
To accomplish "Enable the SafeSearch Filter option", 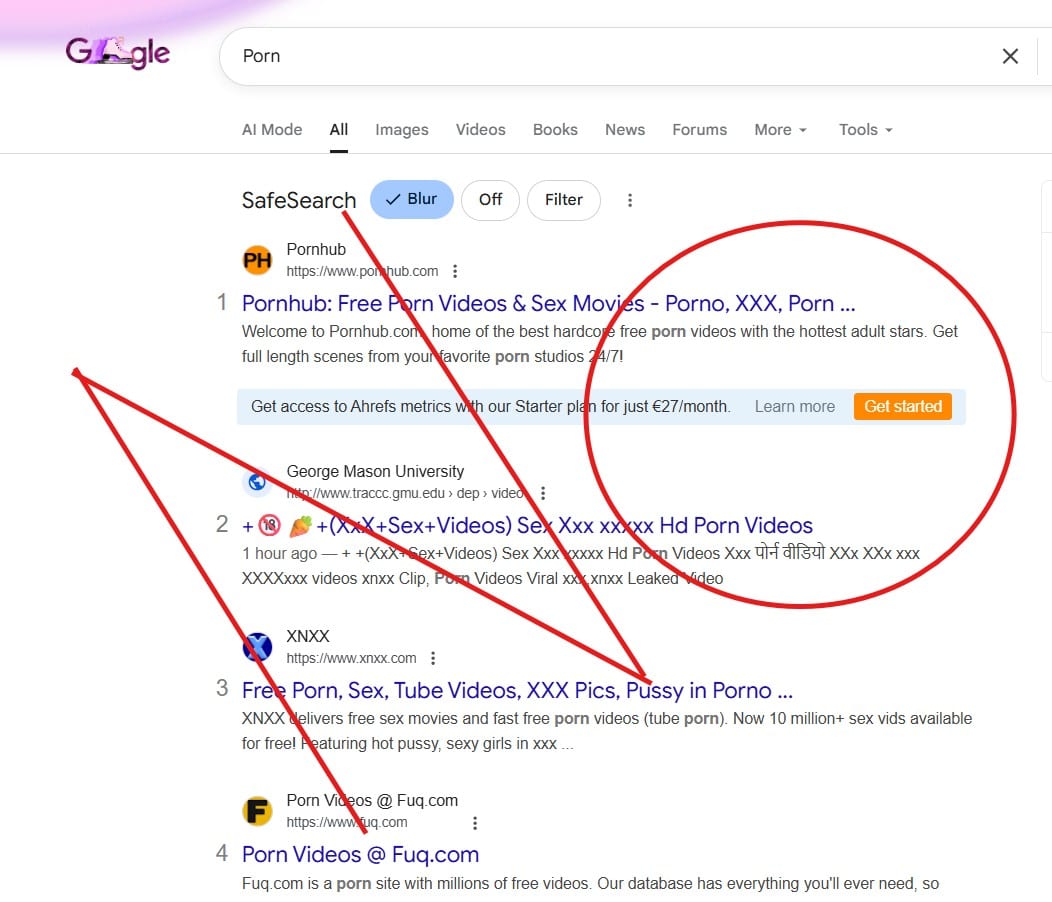I will [563, 199].
